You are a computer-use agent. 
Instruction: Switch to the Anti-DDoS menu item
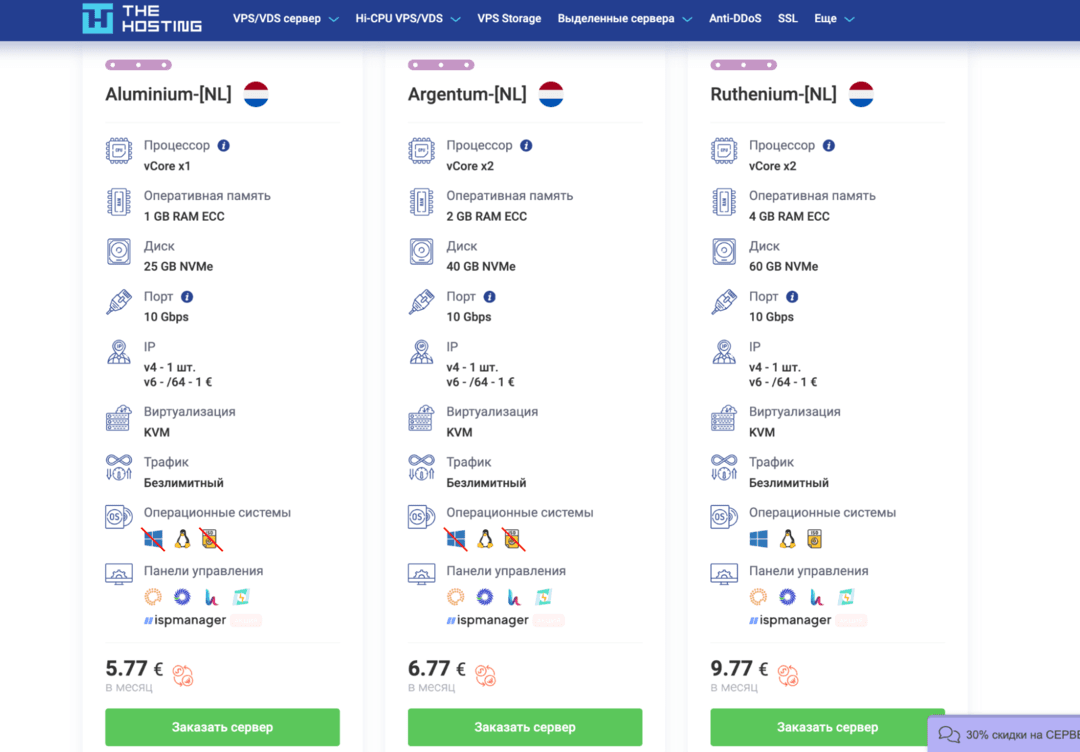(735, 18)
